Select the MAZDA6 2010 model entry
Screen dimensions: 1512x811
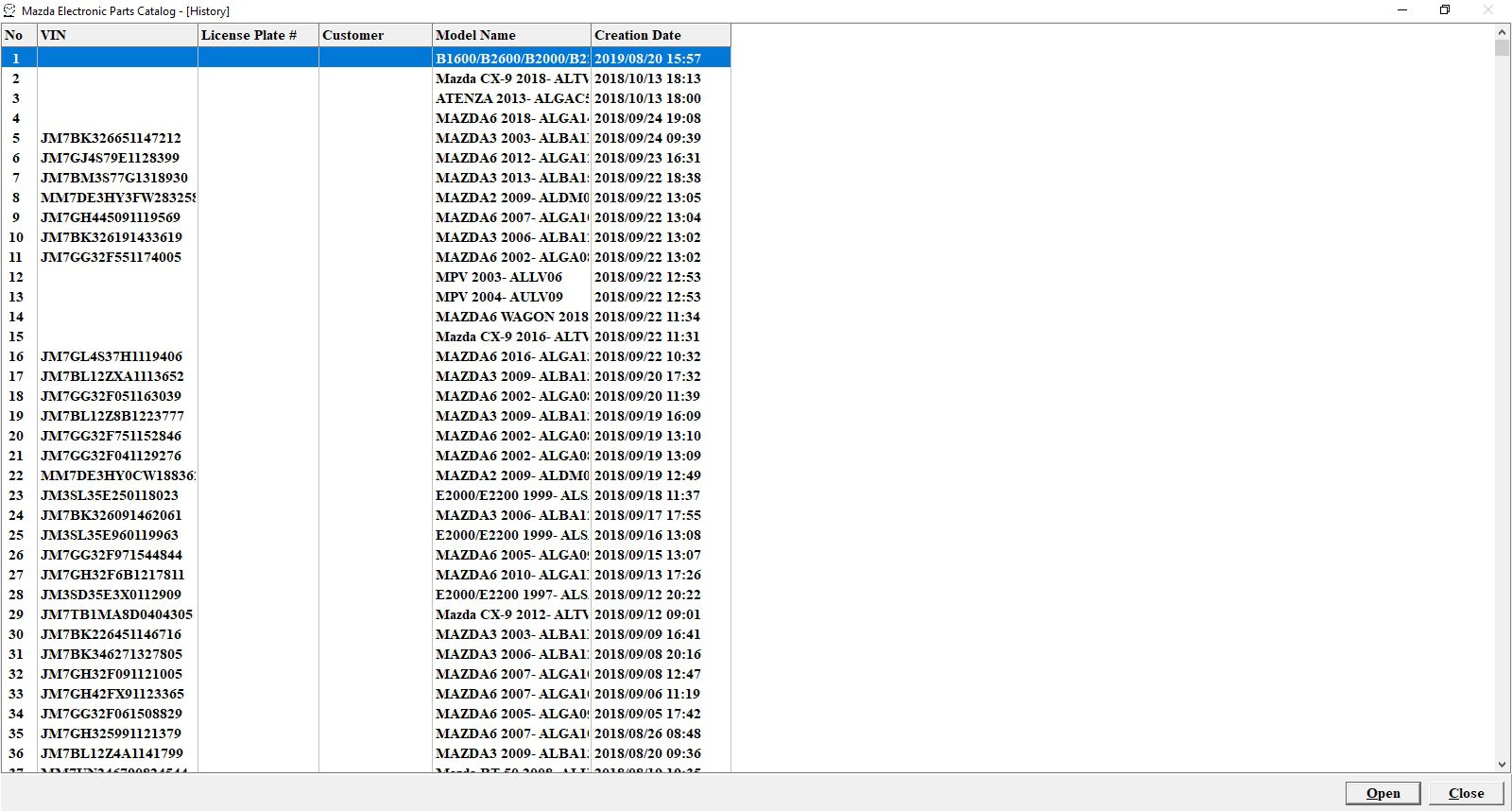click(511, 575)
